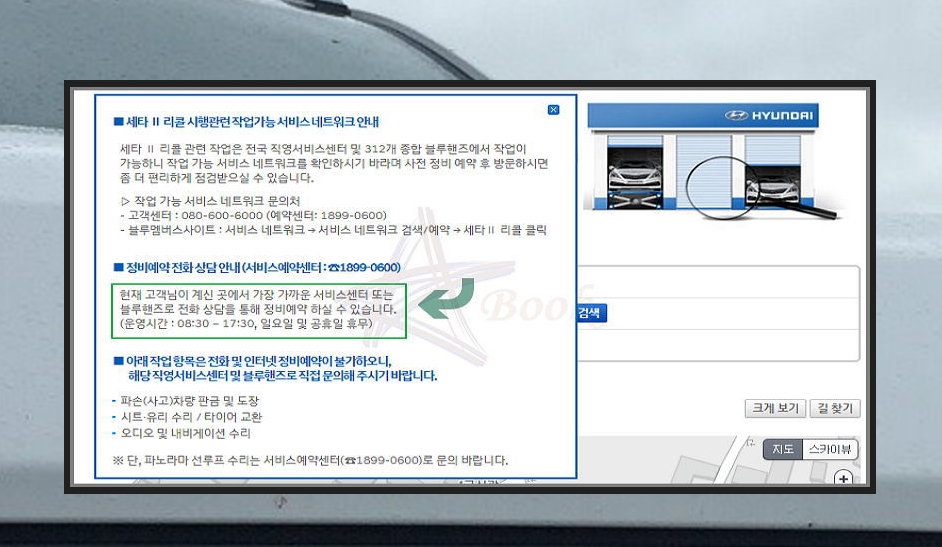Select the 정비예약 전화 상담 안내 heading
Screen dimensions: 942x547
point(257,267)
